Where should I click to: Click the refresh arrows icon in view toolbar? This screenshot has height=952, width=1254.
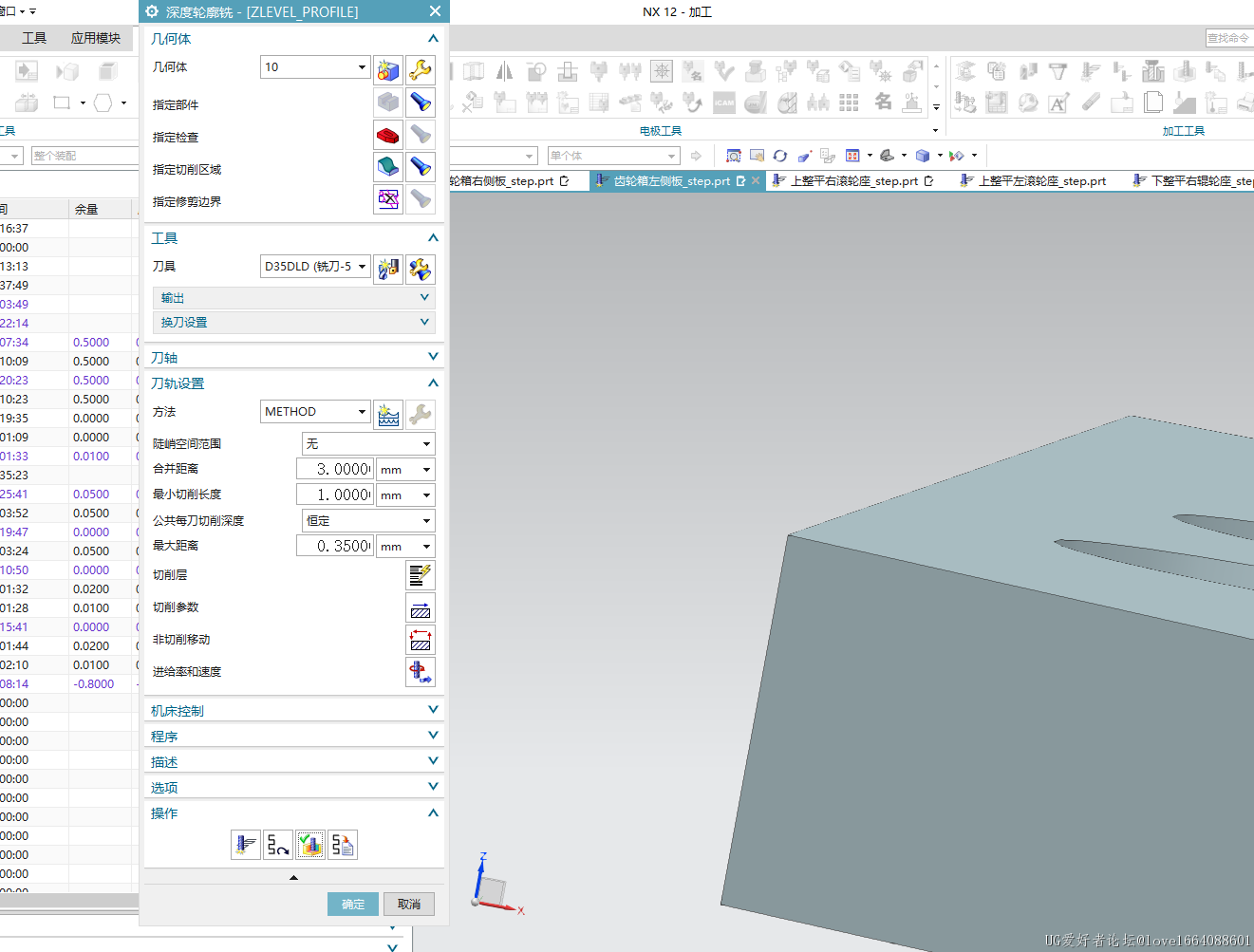click(780, 156)
